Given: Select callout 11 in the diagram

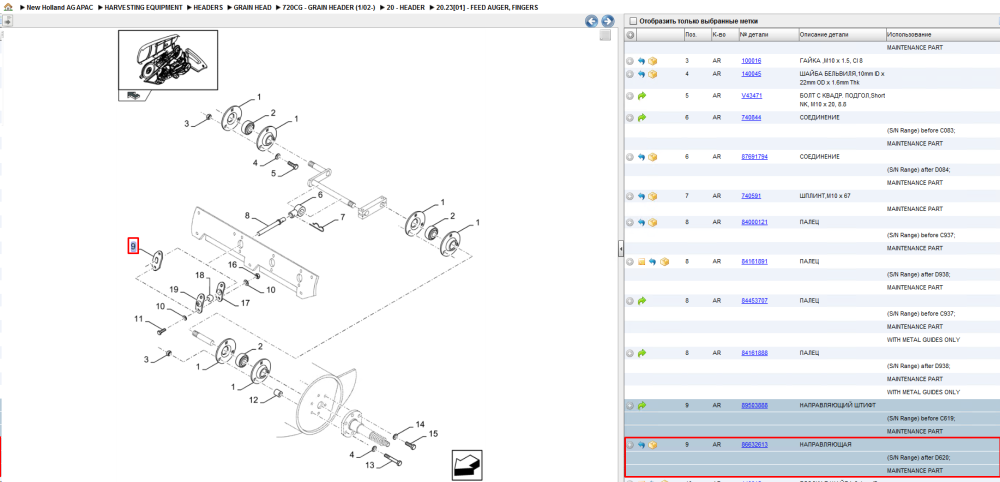Looking at the screenshot, I should click(138, 319).
